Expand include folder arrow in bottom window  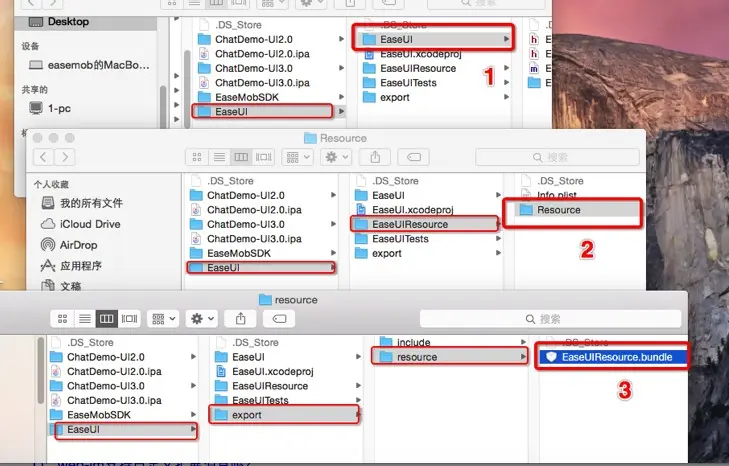tap(523, 342)
